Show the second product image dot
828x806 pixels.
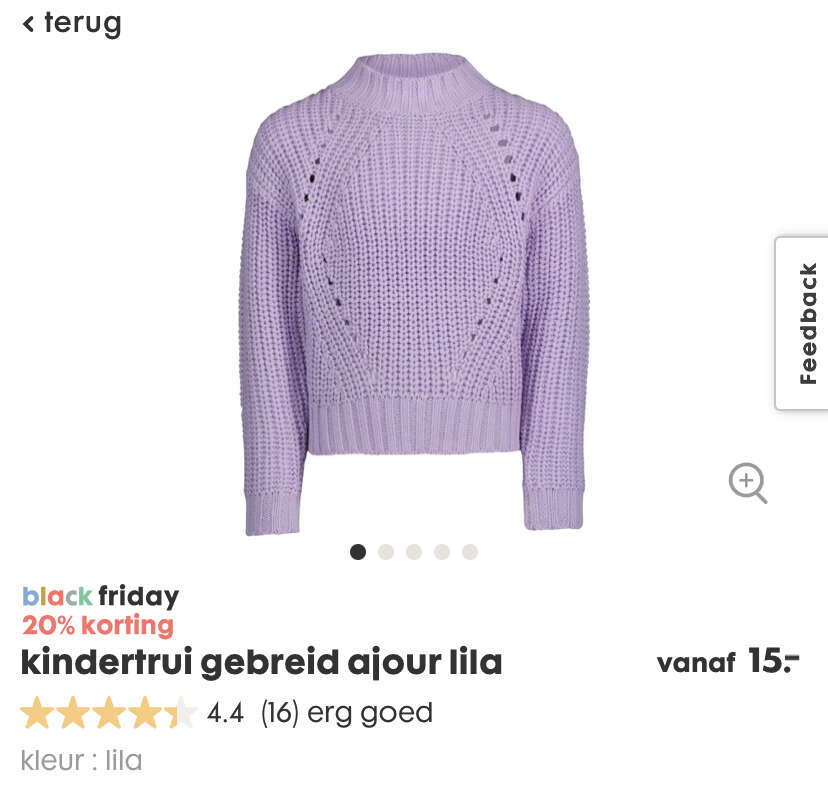pyautogui.click(x=386, y=552)
